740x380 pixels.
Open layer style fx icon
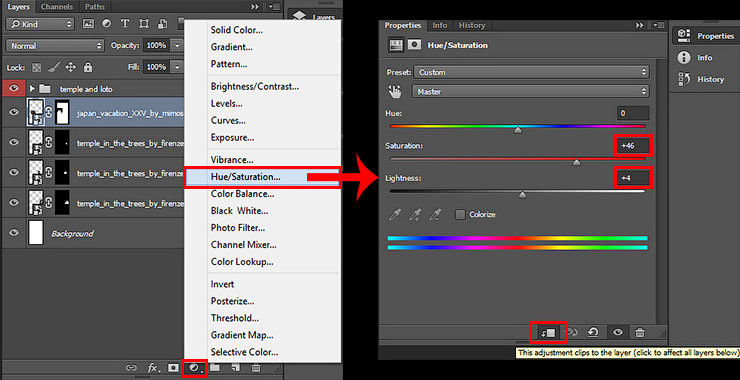pyautogui.click(x=153, y=367)
